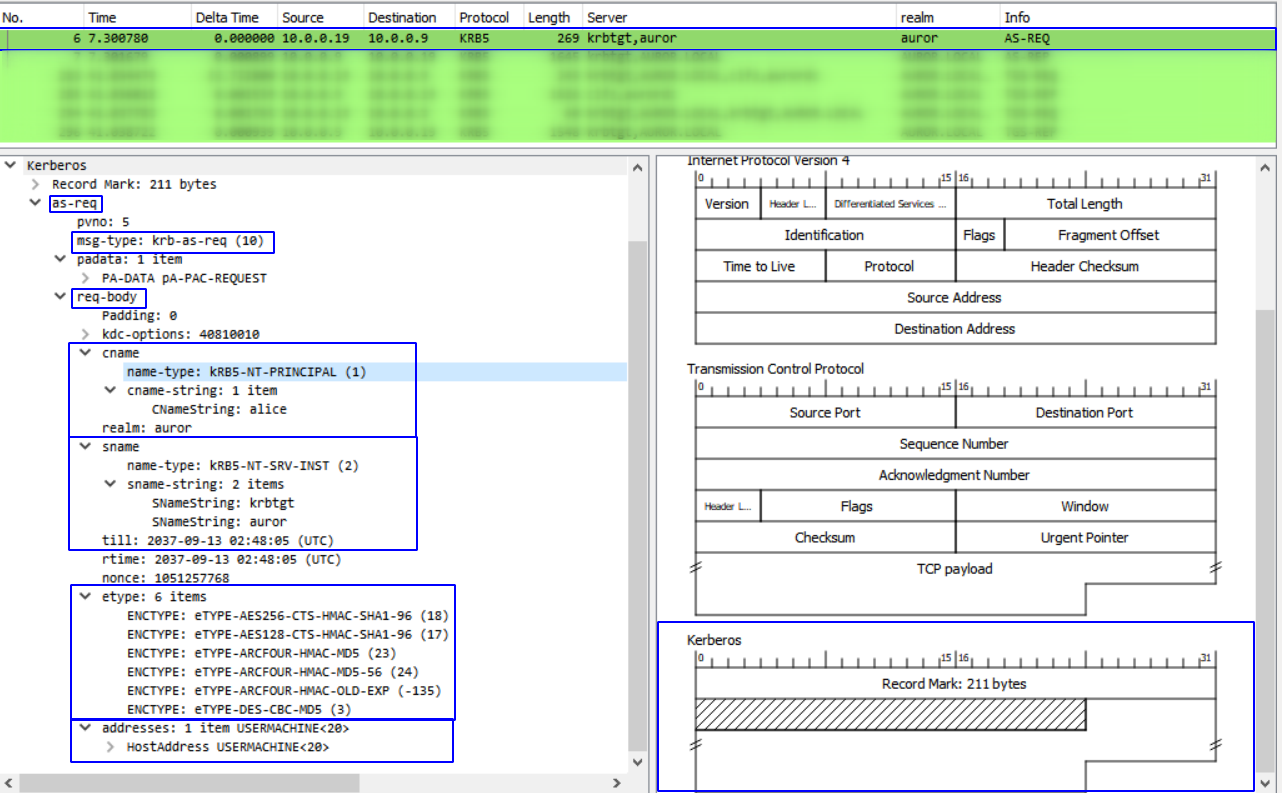The height and width of the screenshot is (793, 1282).
Task: Select packet 6 AS-REQ row
Action: [640, 39]
